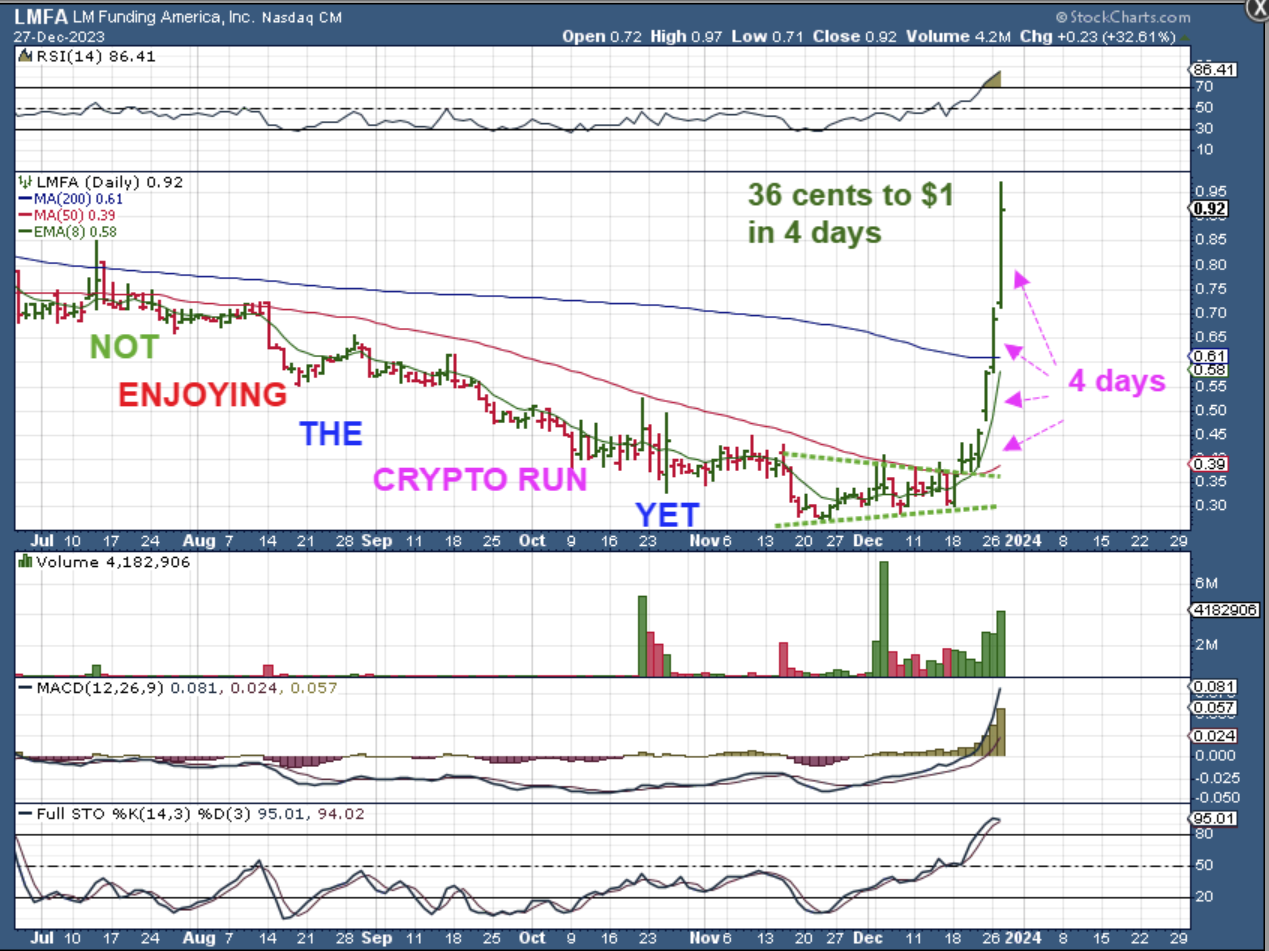Click the 0.057 histogram tag on right axis
The image size is (1269, 951).
coord(1212,708)
